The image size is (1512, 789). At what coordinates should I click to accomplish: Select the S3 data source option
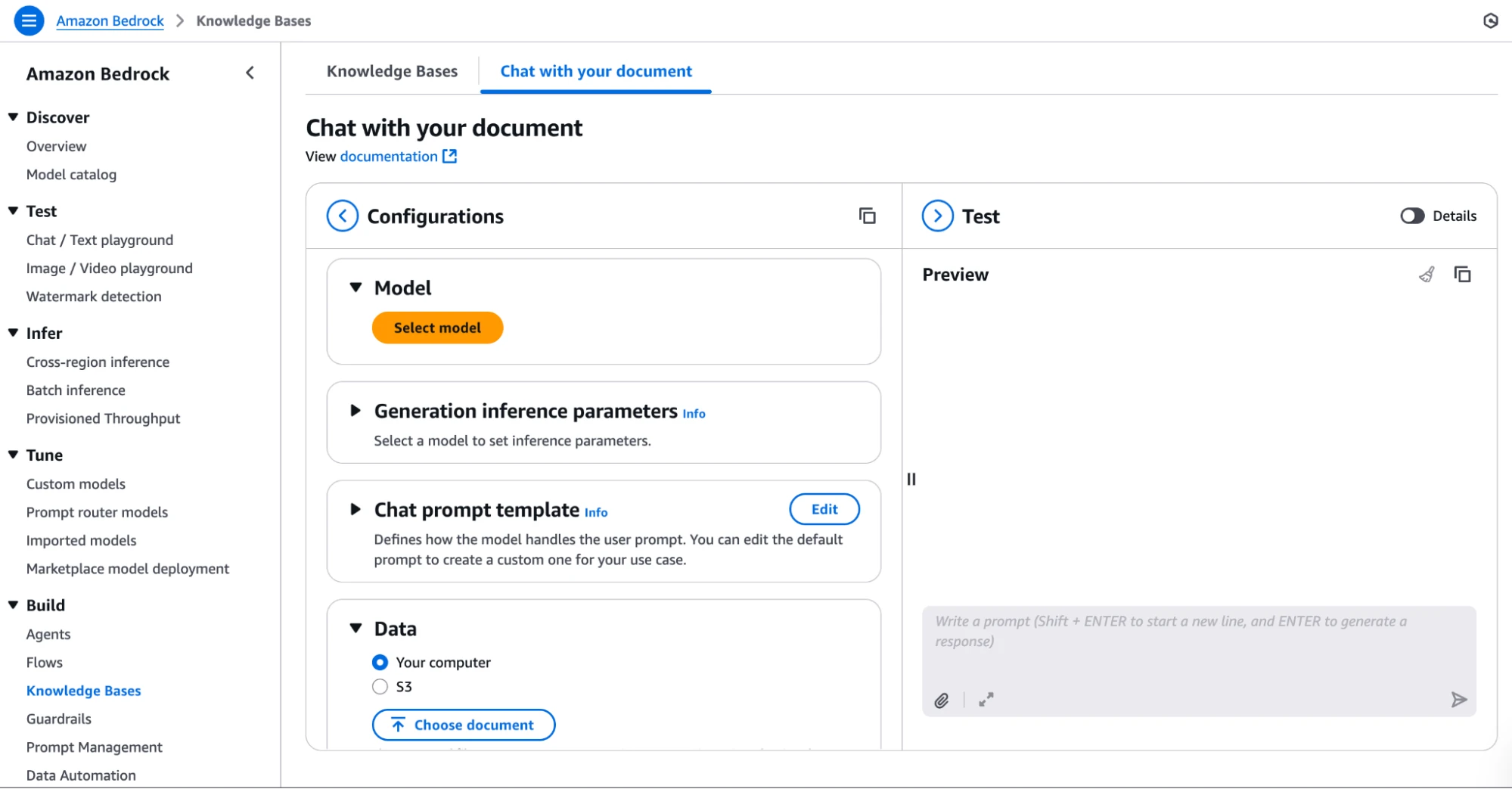click(x=380, y=687)
